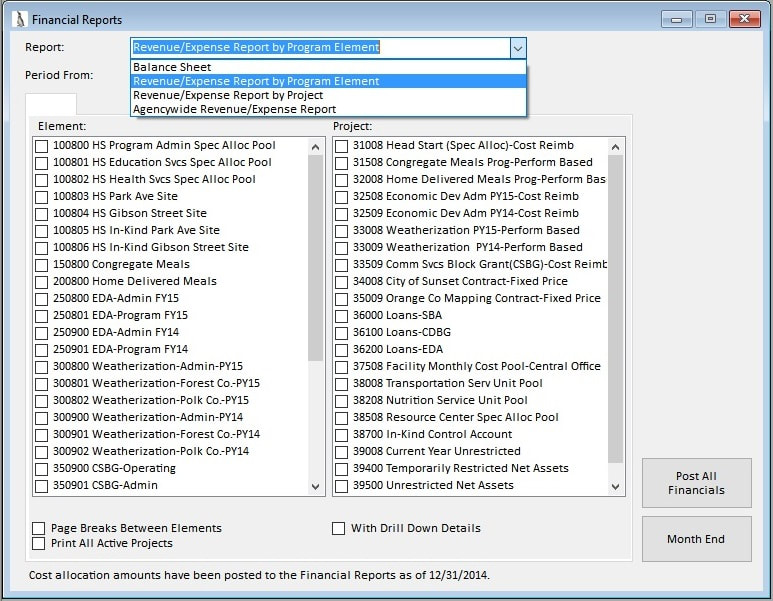Close the Financial Reports window
The width and height of the screenshot is (773, 601).
(x=745, y=19)
